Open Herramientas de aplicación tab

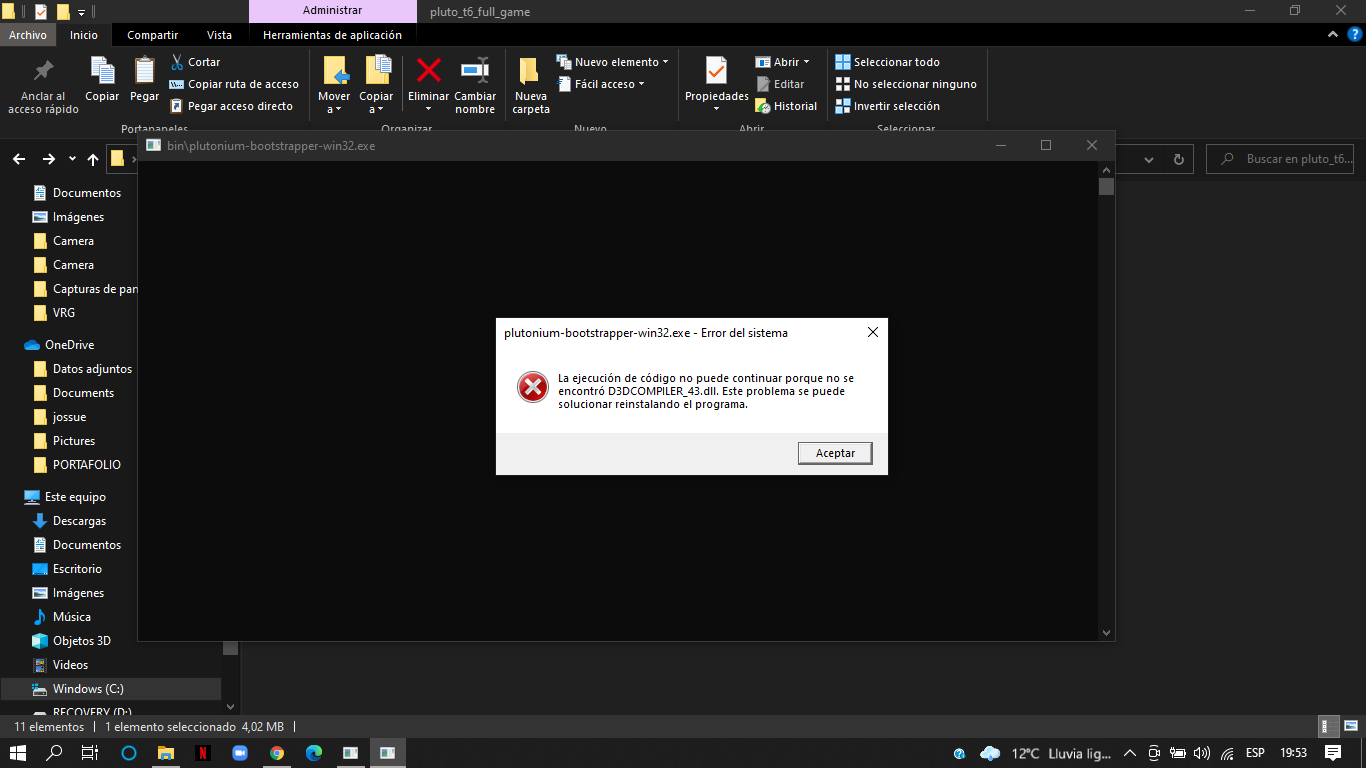coord(332,35)
